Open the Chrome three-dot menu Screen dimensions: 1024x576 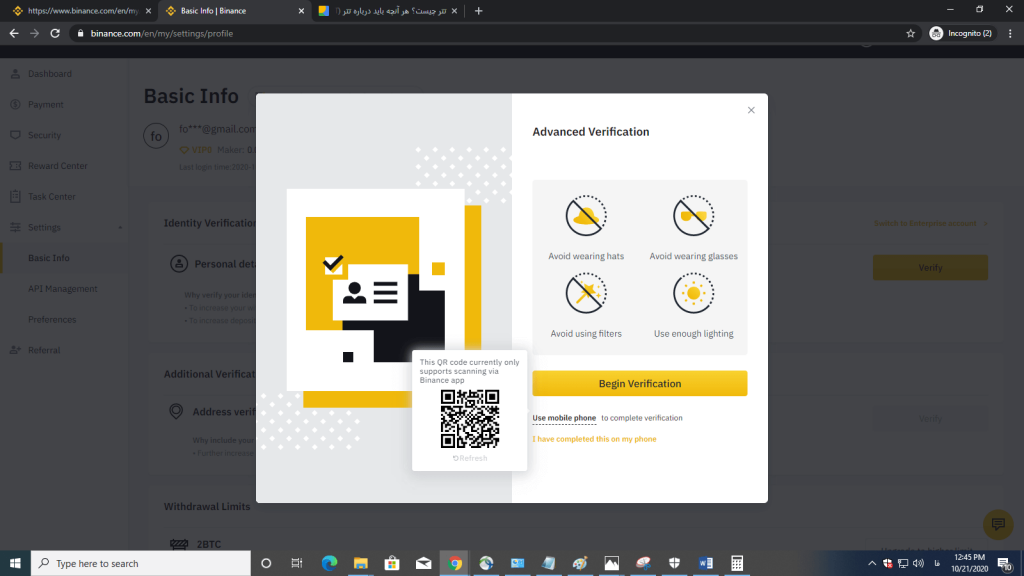click(x=1010, y=33)
